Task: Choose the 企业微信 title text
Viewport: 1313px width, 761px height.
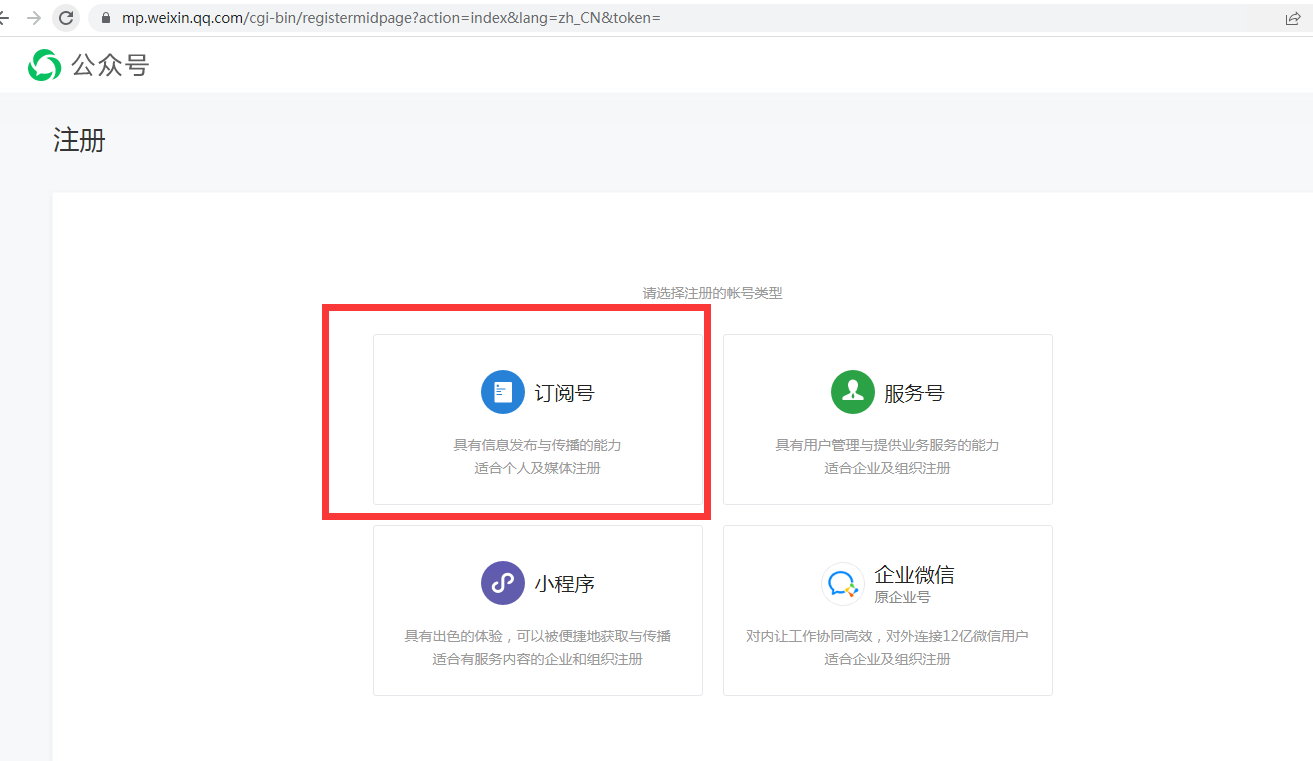Action: 914,575
